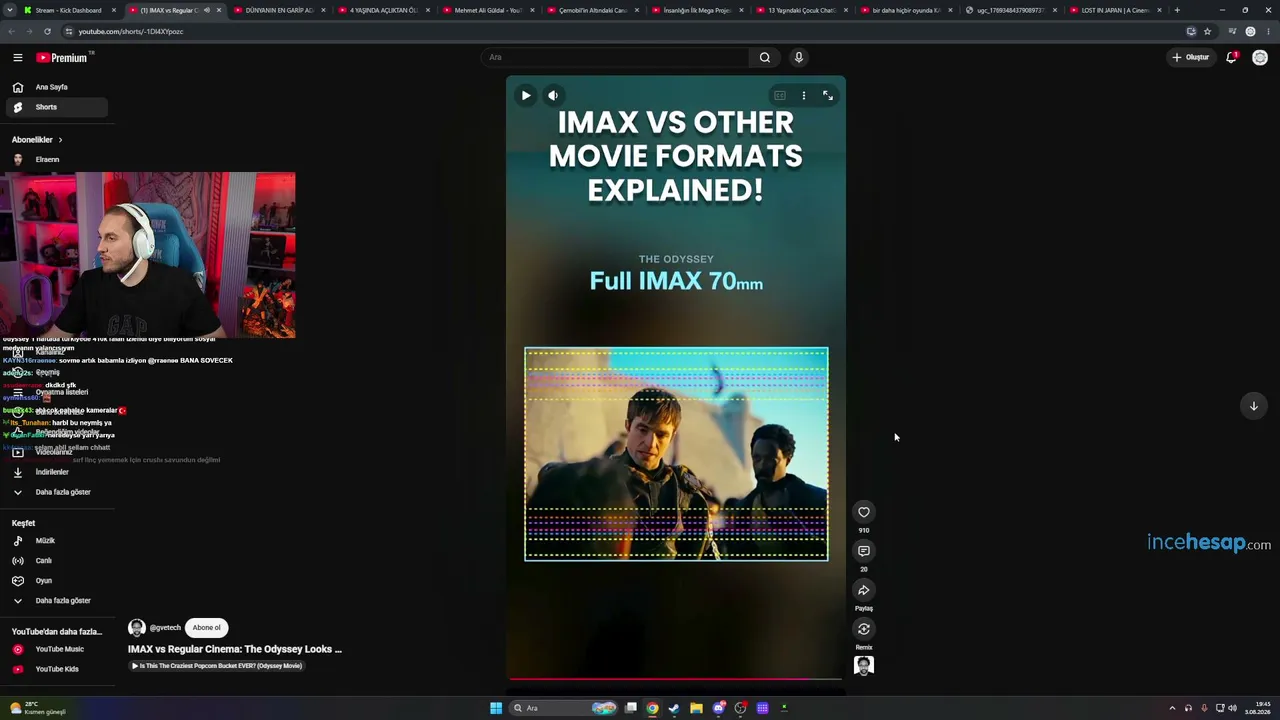The height and width of the screenshot is (720, 1280).
Task: Click the taskbar search box
Action: 563,708
